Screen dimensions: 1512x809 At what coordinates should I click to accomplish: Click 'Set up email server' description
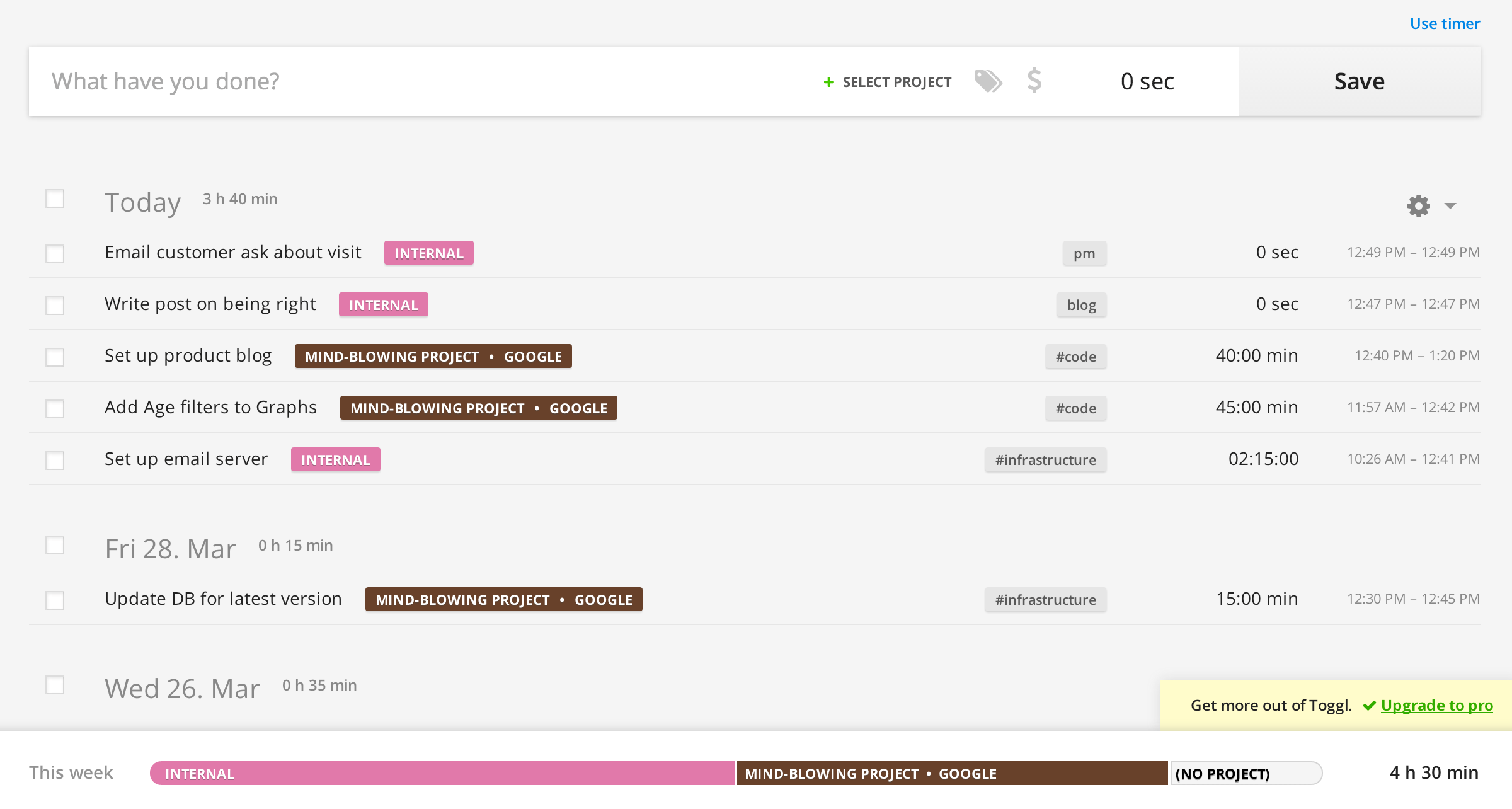click(186, 459)
